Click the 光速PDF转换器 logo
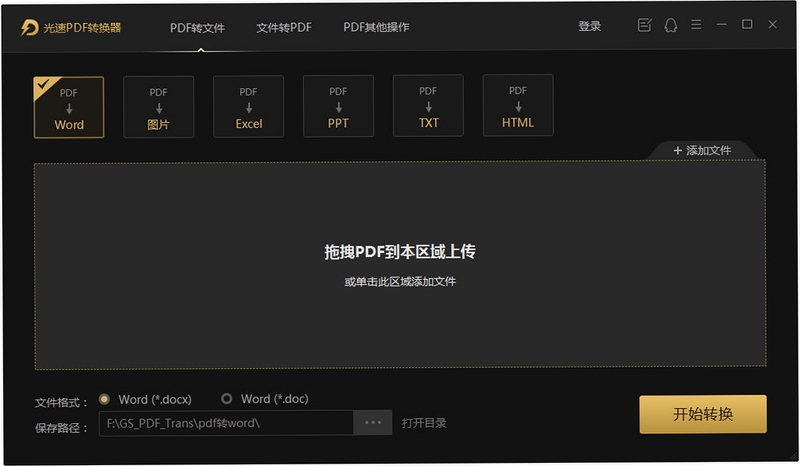This screenshot has width=800, height=466. tap(71, 28)
